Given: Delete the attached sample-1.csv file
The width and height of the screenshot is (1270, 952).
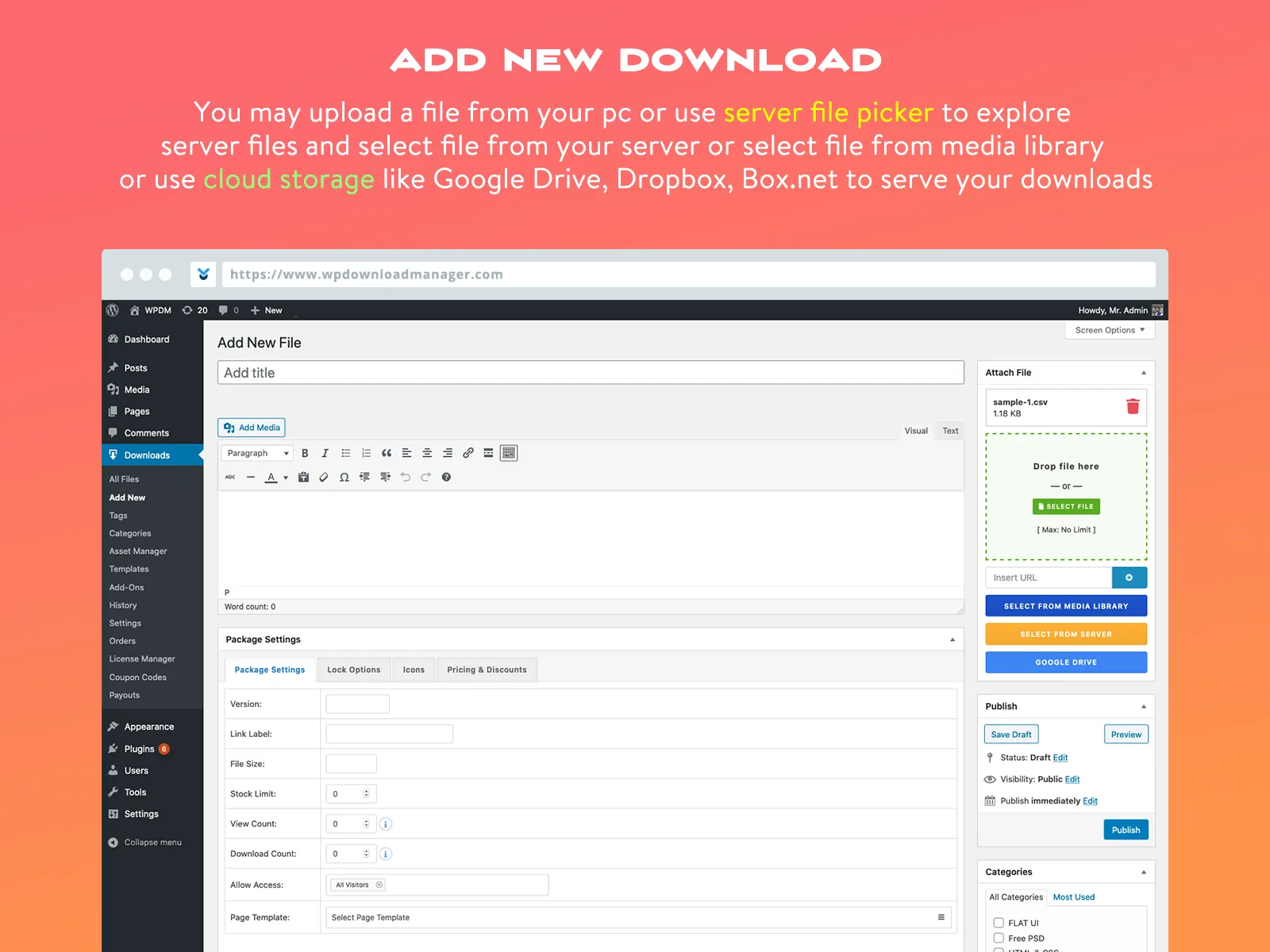Looking at the screenshot, I should (x=1133, y=407).
